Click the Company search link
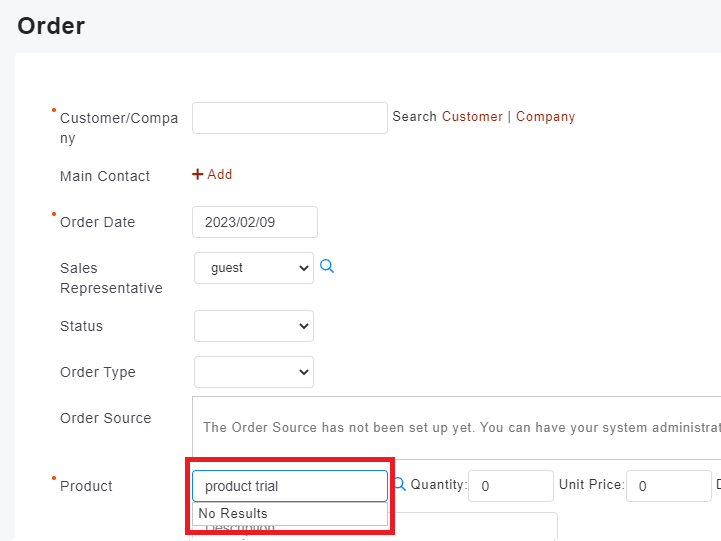The image size is (721, 541). 545,117
